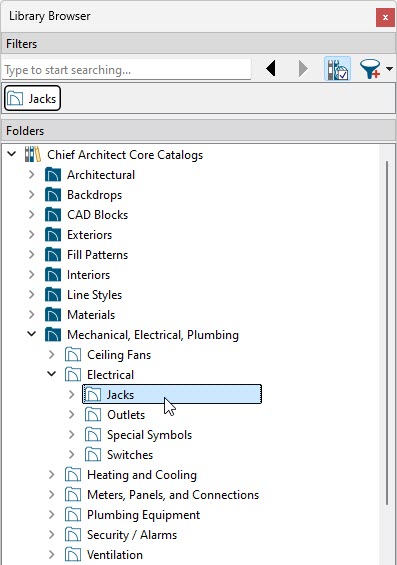The height and width of the screenshot is (565, 397).
Task: Click the Fill Patterns folder icon
Action: [x=53, y=255]
